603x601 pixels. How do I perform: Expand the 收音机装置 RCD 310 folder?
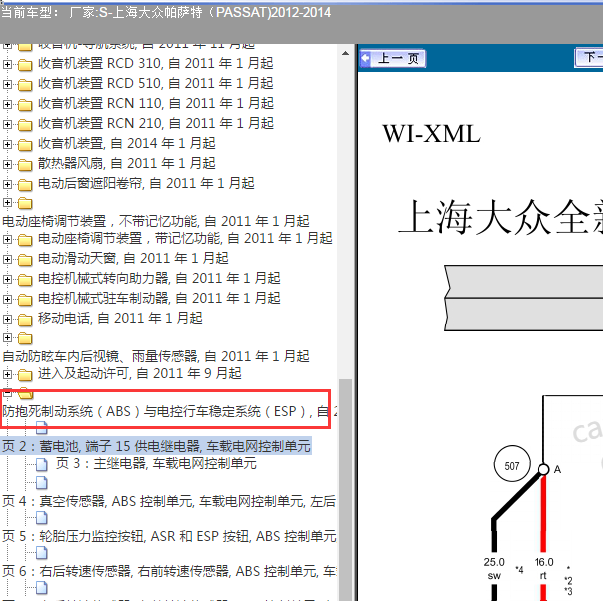[x=7, y=64]
